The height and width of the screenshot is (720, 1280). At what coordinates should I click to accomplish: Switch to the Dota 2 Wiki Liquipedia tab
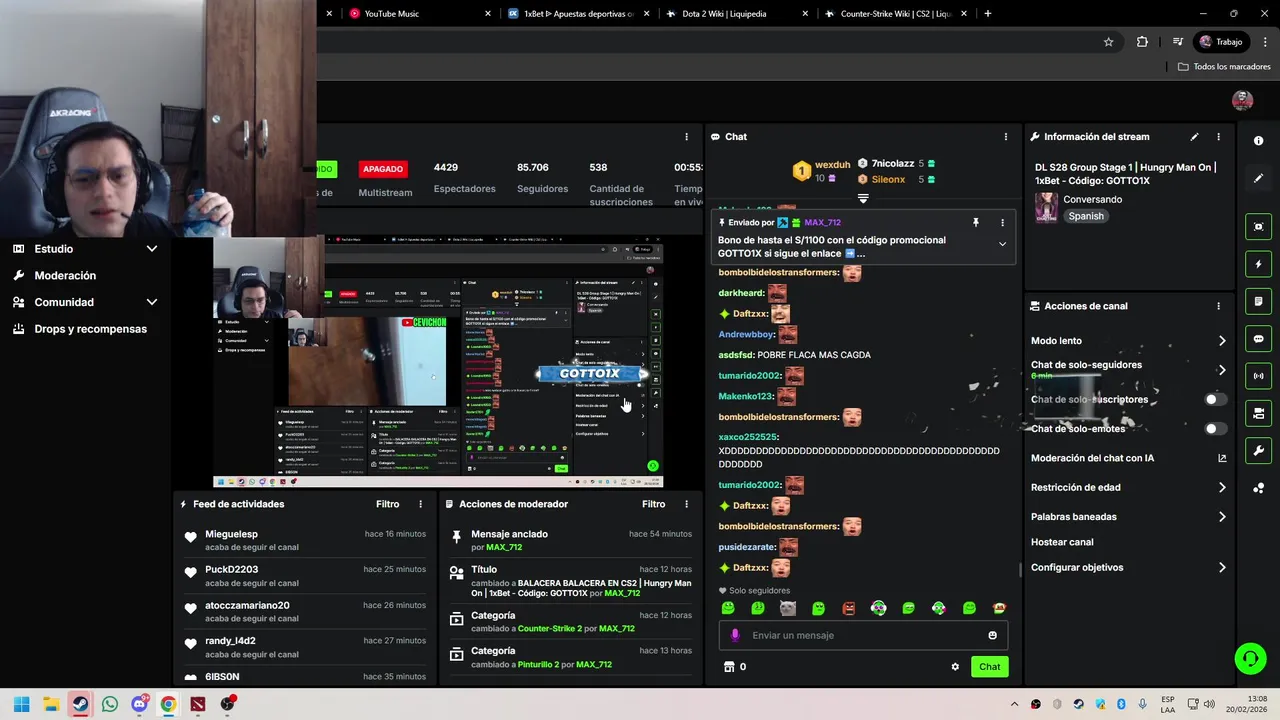pos(736,14)
